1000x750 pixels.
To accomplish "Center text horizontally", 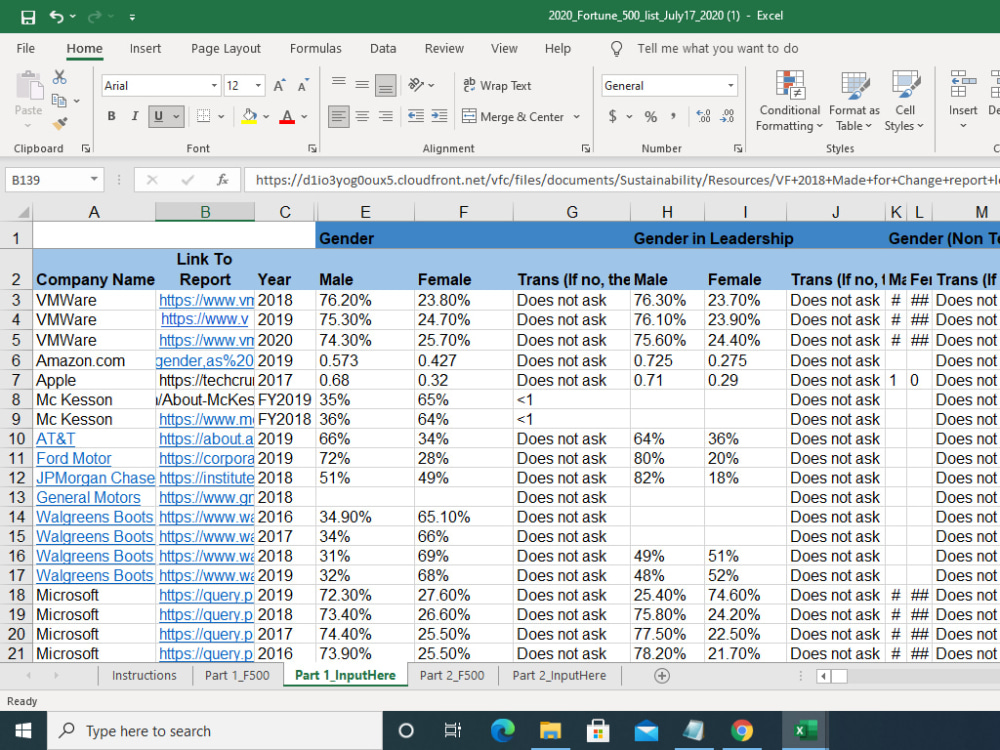I will 362,116.
